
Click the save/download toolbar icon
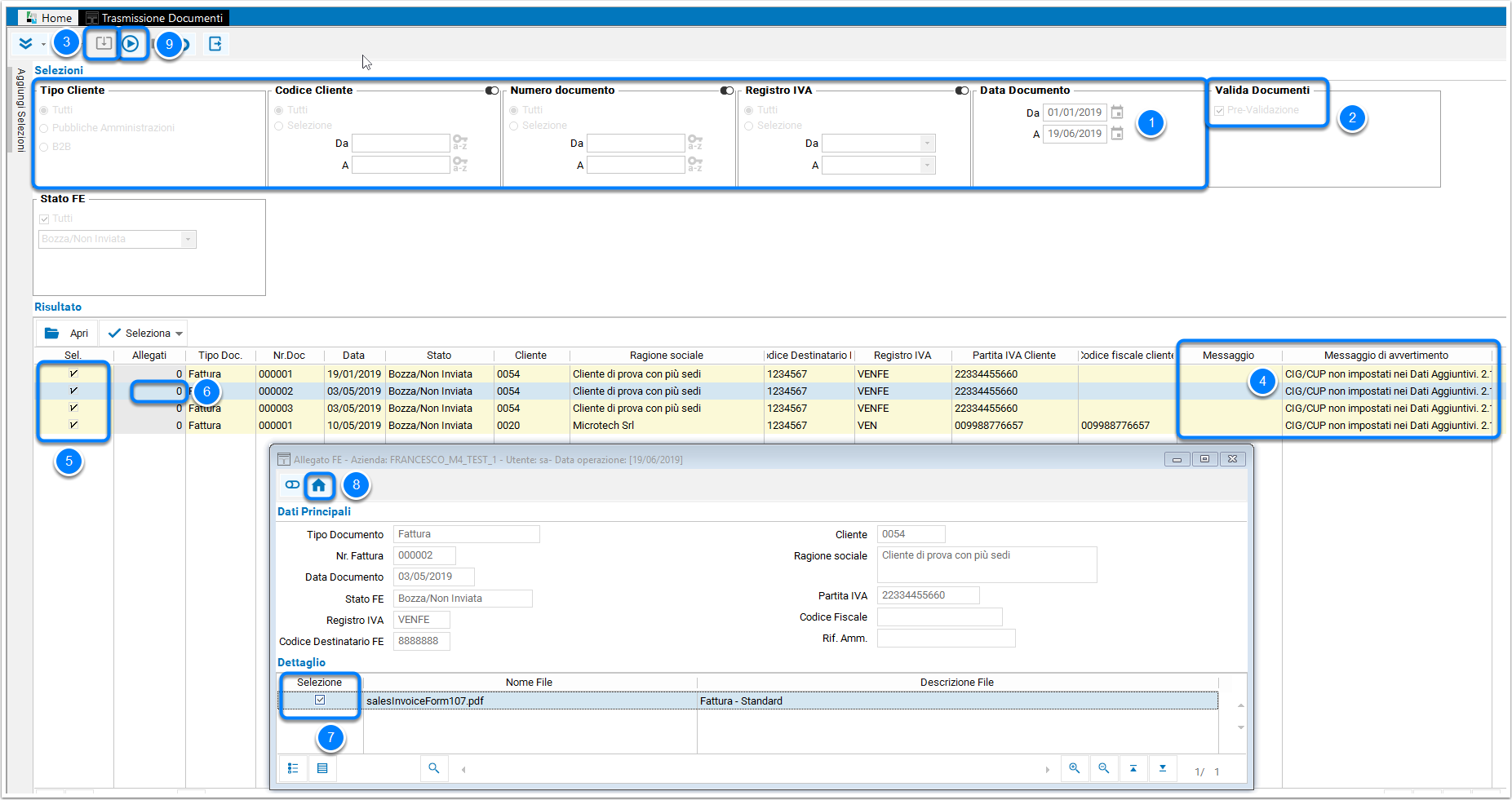coord(104,43)
